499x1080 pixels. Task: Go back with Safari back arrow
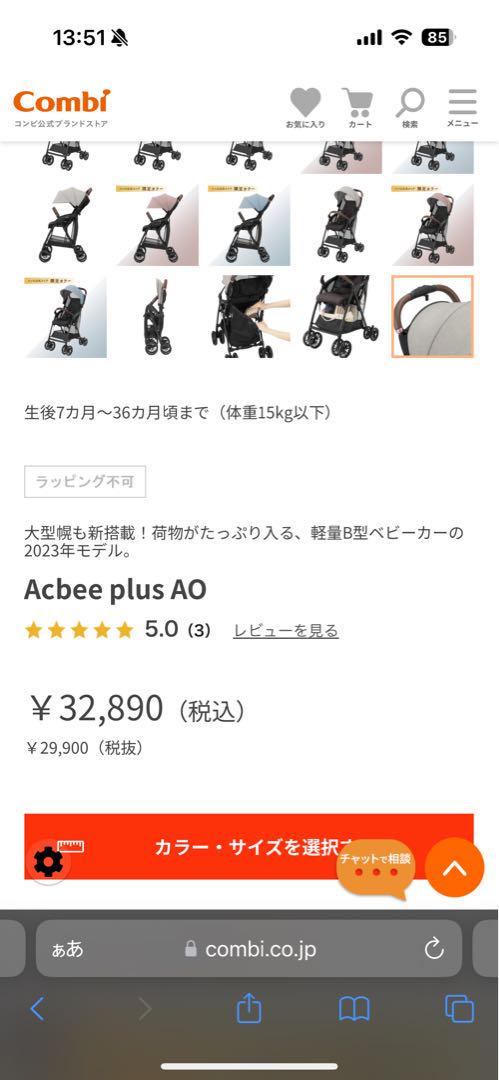click(37, 1010)
